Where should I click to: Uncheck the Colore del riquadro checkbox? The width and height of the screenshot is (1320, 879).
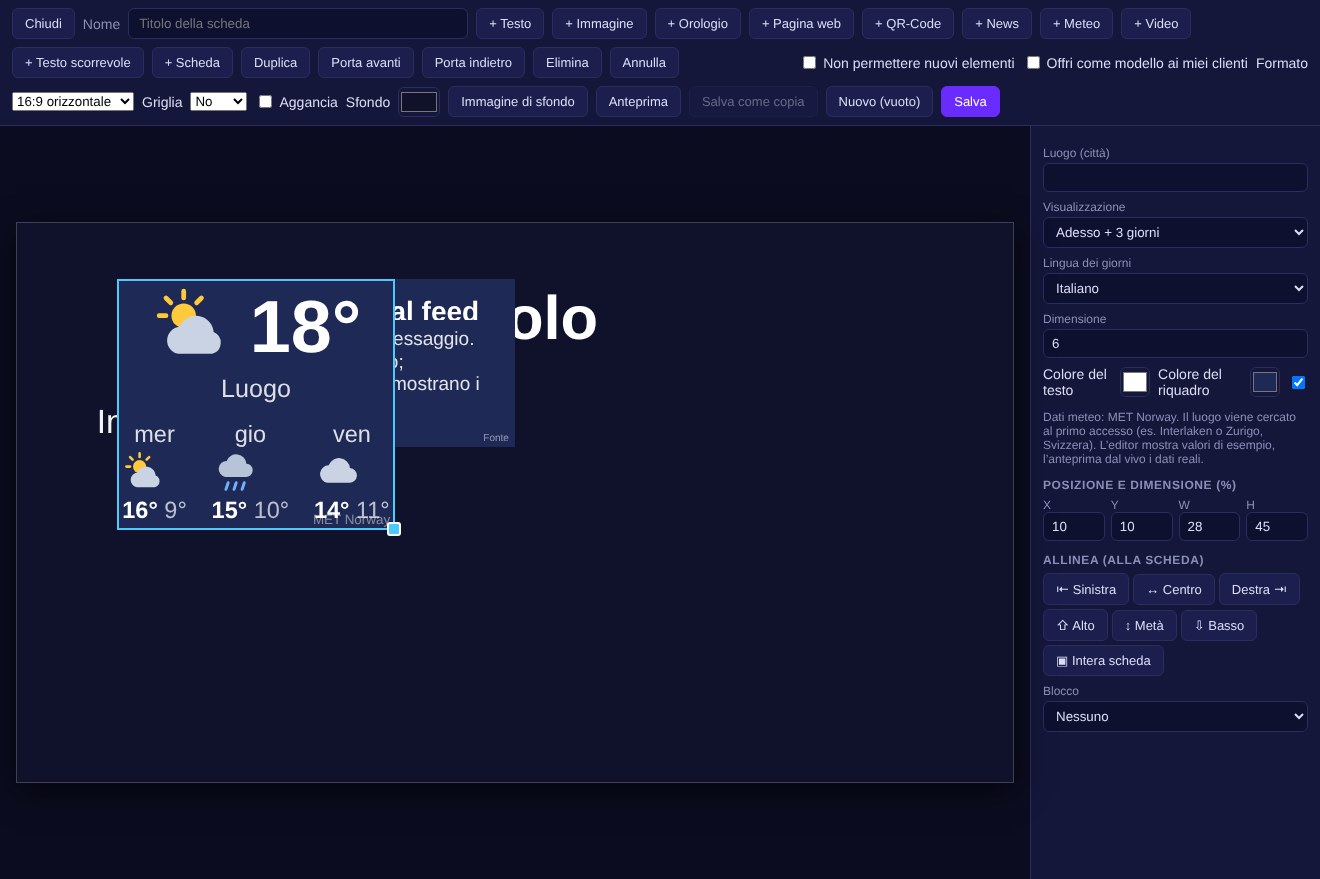[1298, 382]
